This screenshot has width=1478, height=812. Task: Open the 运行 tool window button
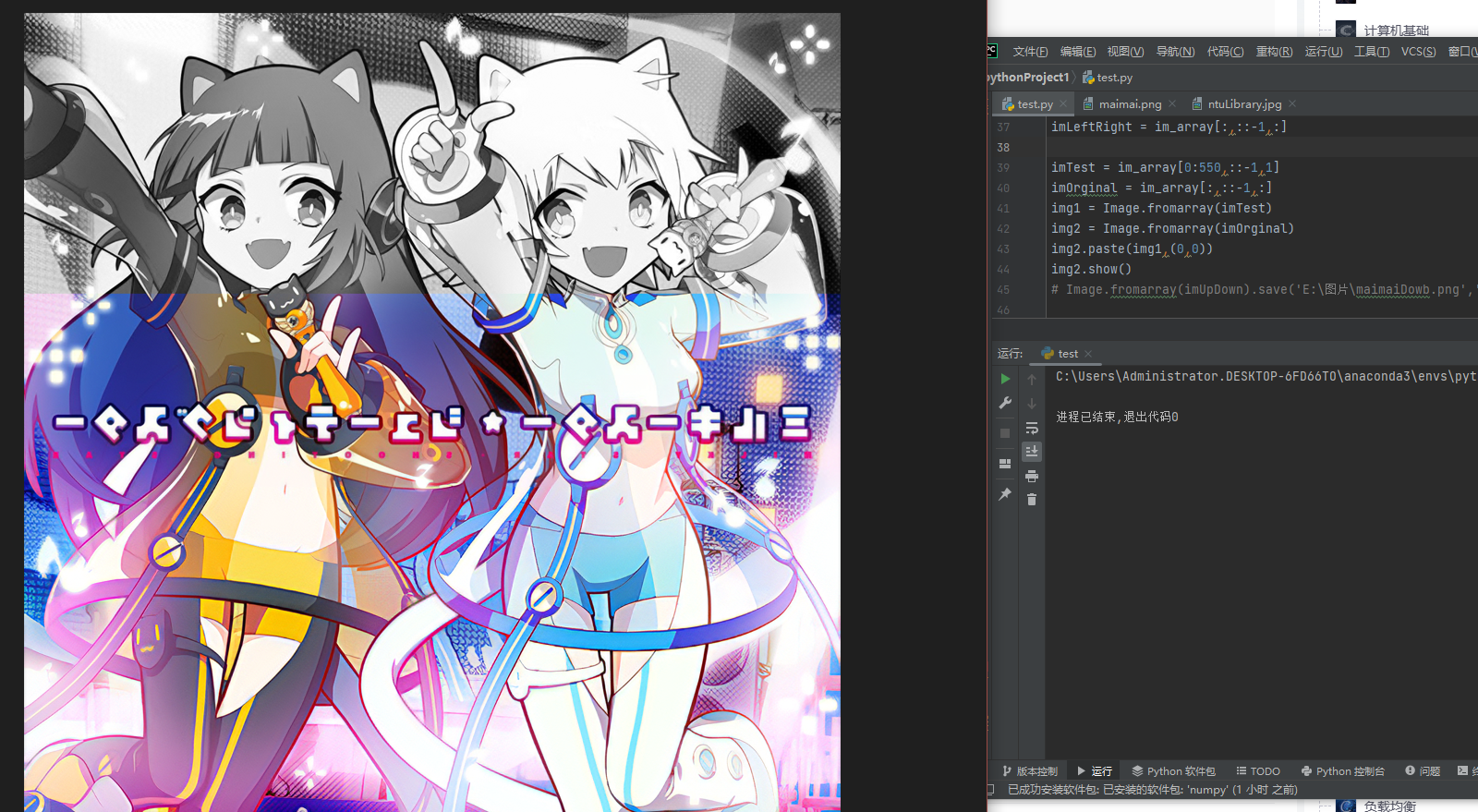pyautogui.click(x=1095, y=771)
